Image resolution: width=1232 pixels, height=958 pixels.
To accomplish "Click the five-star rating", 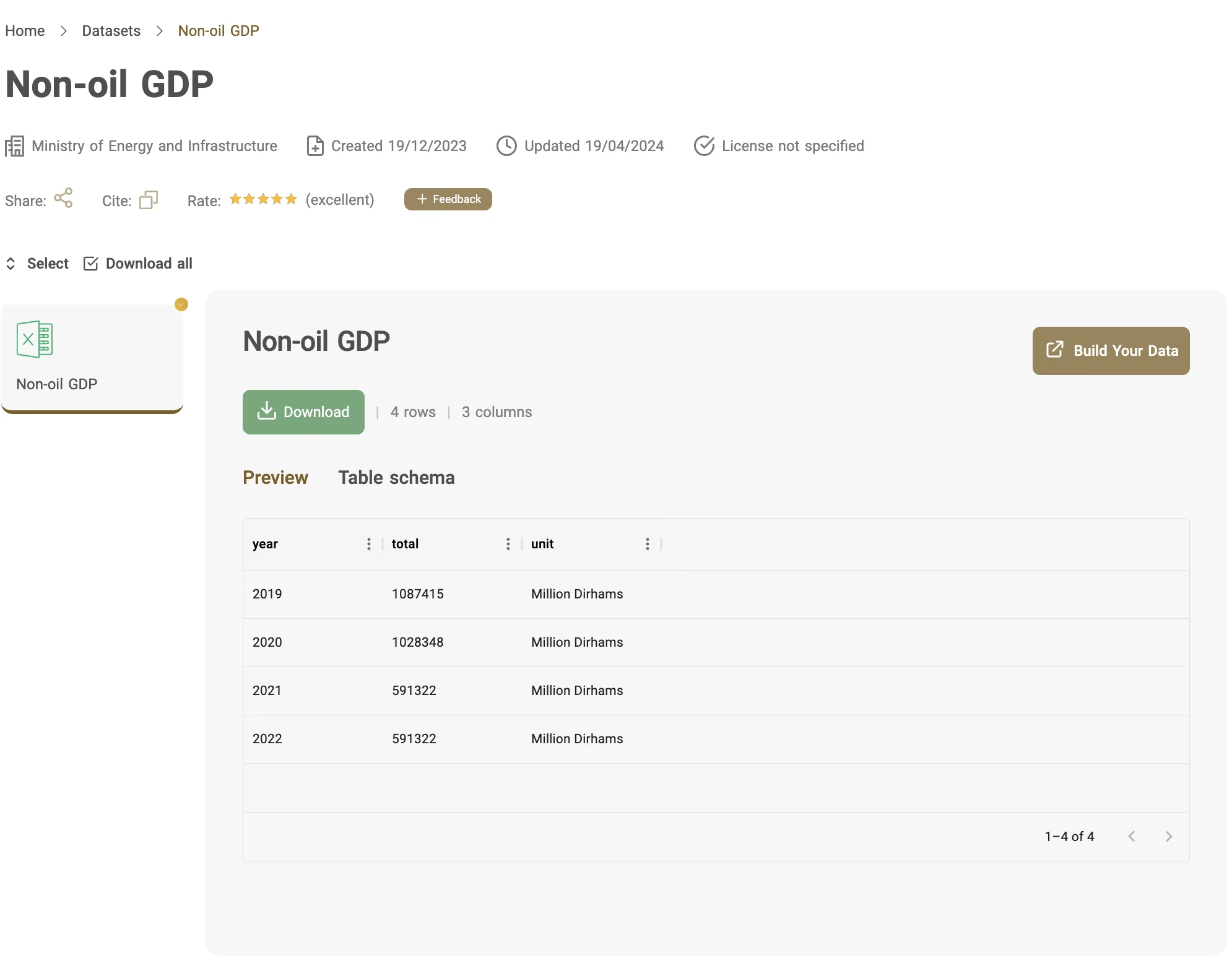I will click(263, 199).
